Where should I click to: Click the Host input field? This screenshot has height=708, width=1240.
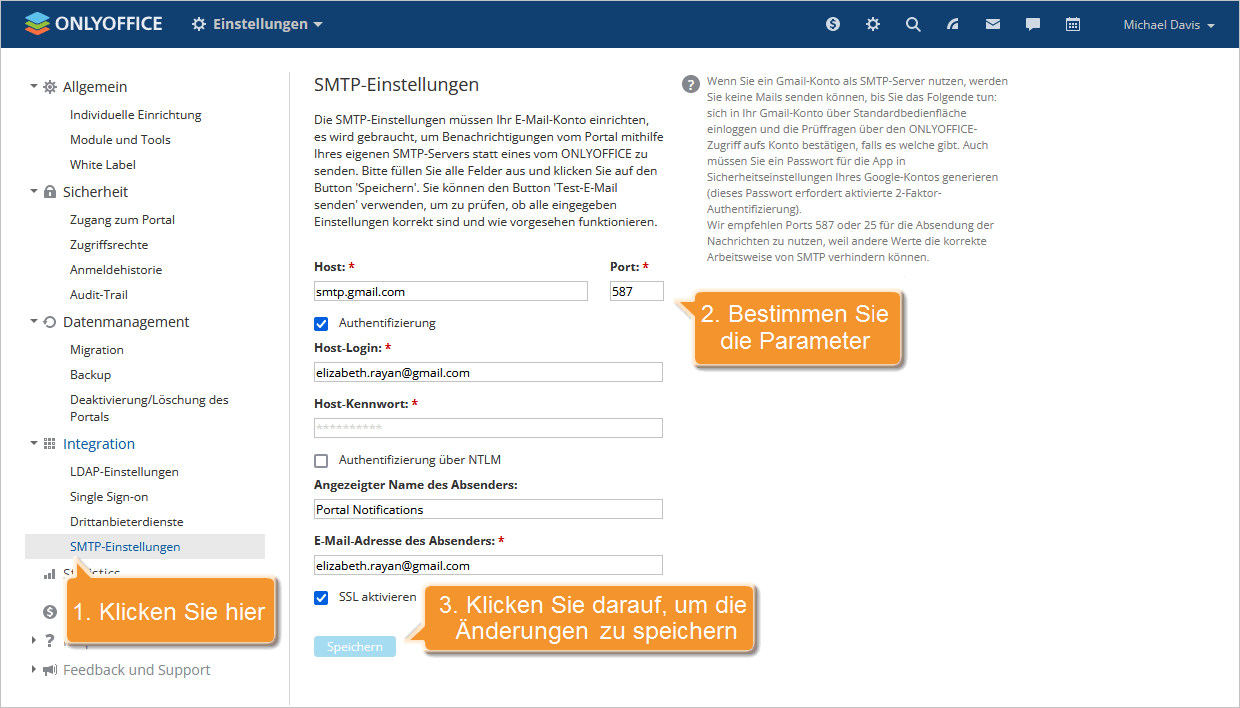[x=451, y=291]
